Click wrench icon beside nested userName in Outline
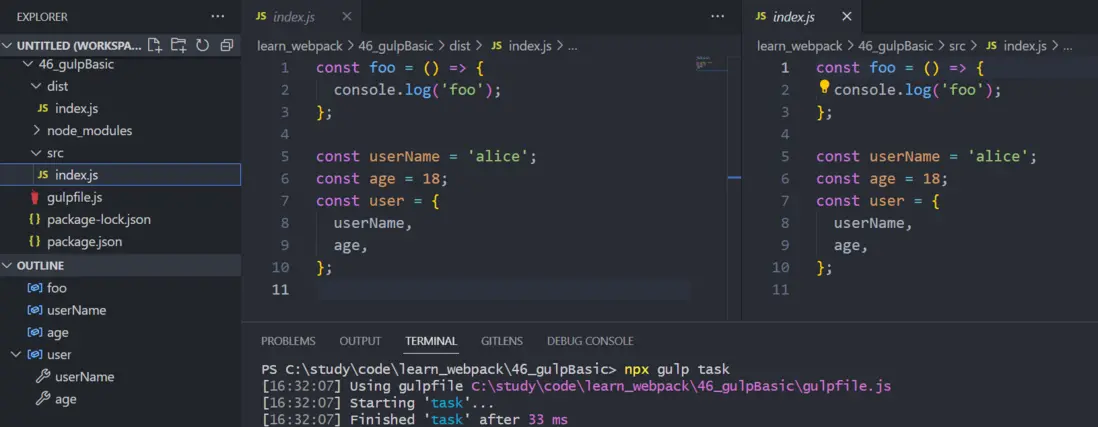 43,377
